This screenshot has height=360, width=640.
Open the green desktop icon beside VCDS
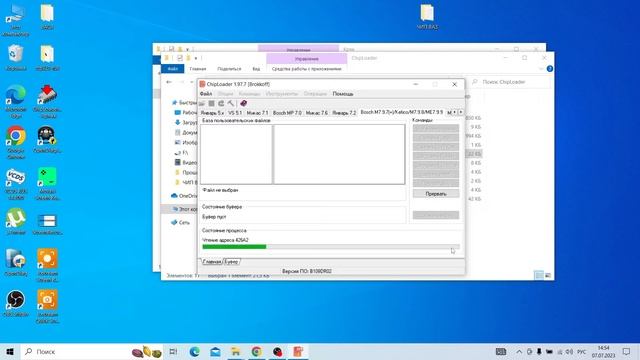click(x=47, y=183)
